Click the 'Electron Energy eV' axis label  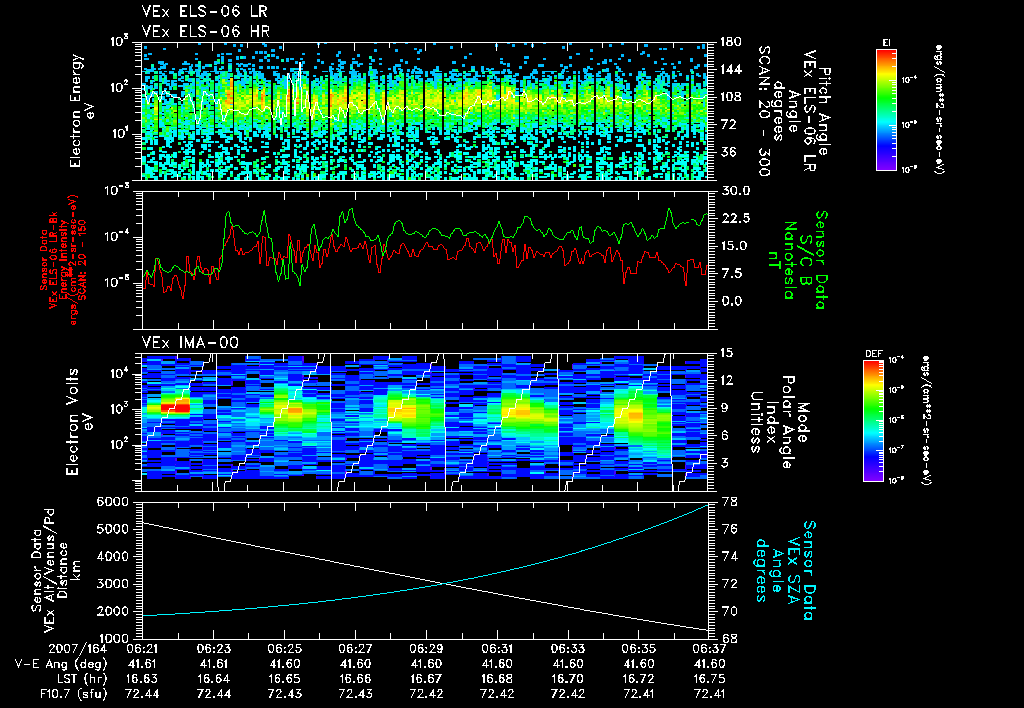82,111
